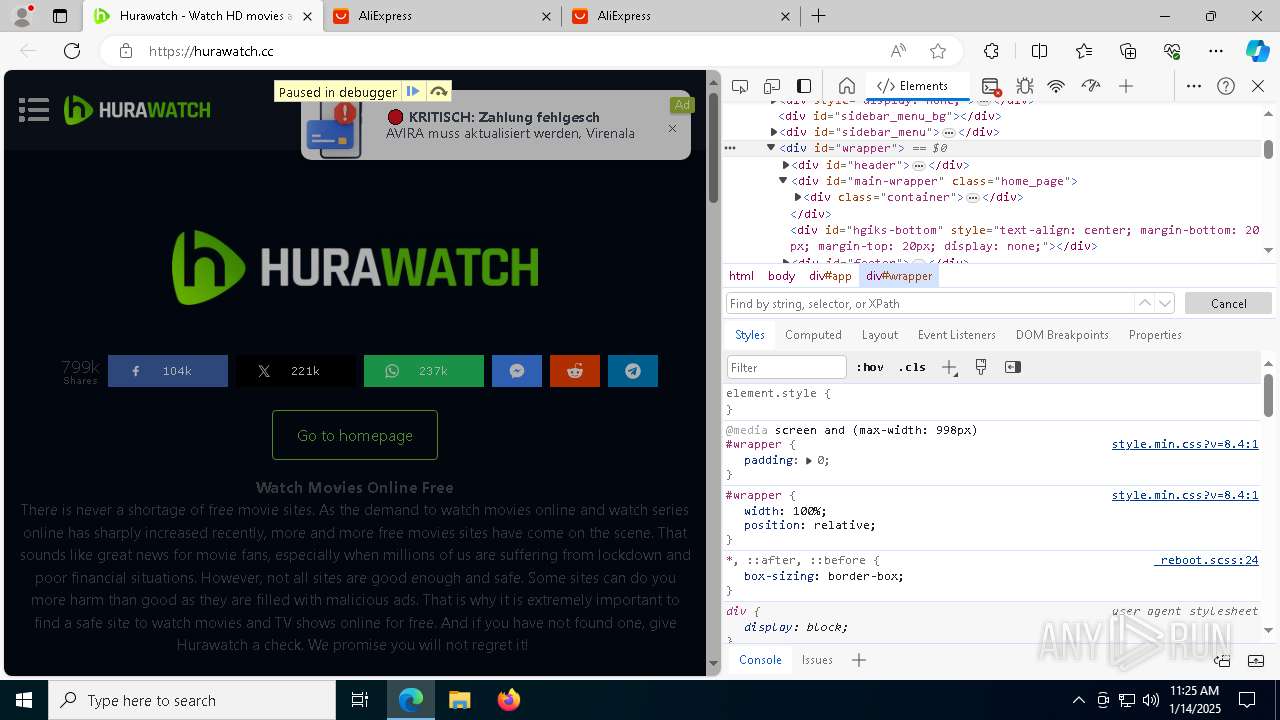Select html in DOM breadcrumb
The height and width of the screenshot is (720, 1280).
(x=741, y=276)
